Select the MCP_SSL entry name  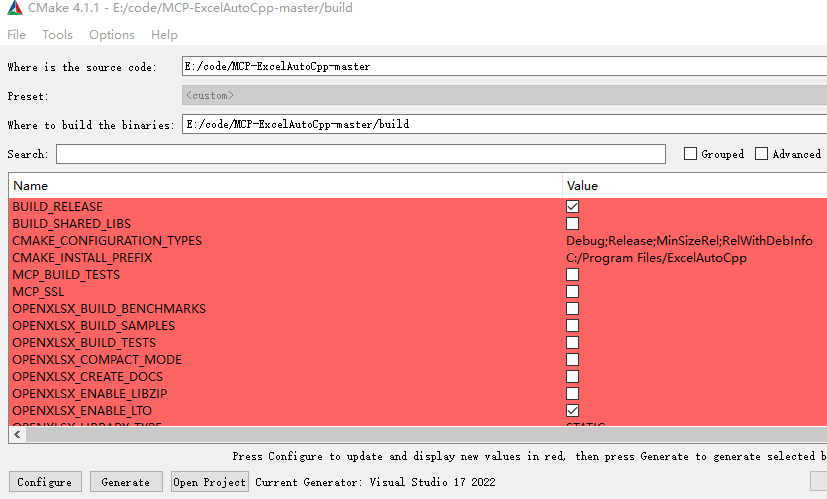click(38, 292)
